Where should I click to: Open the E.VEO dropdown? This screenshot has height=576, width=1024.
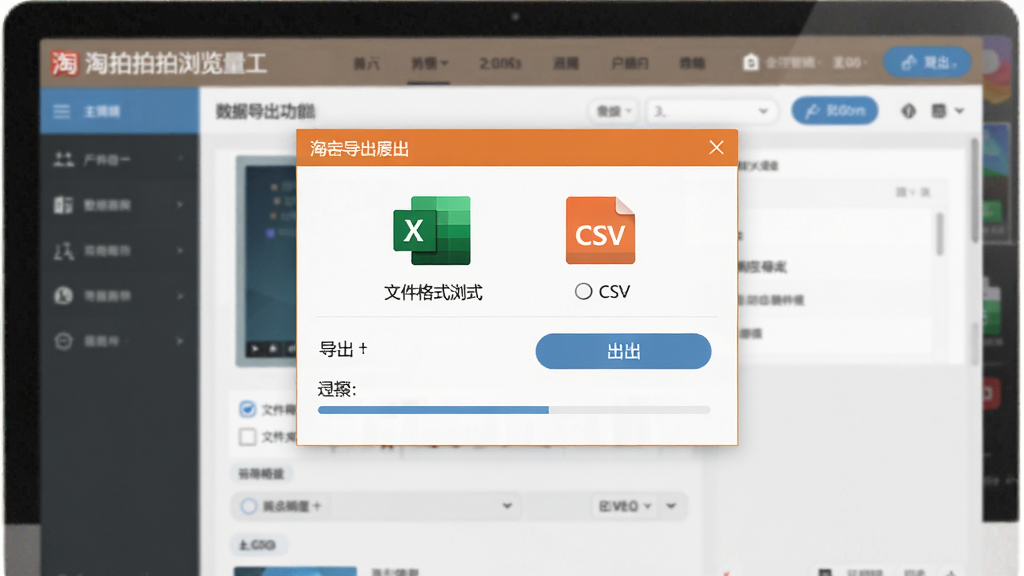pos(625,506)
